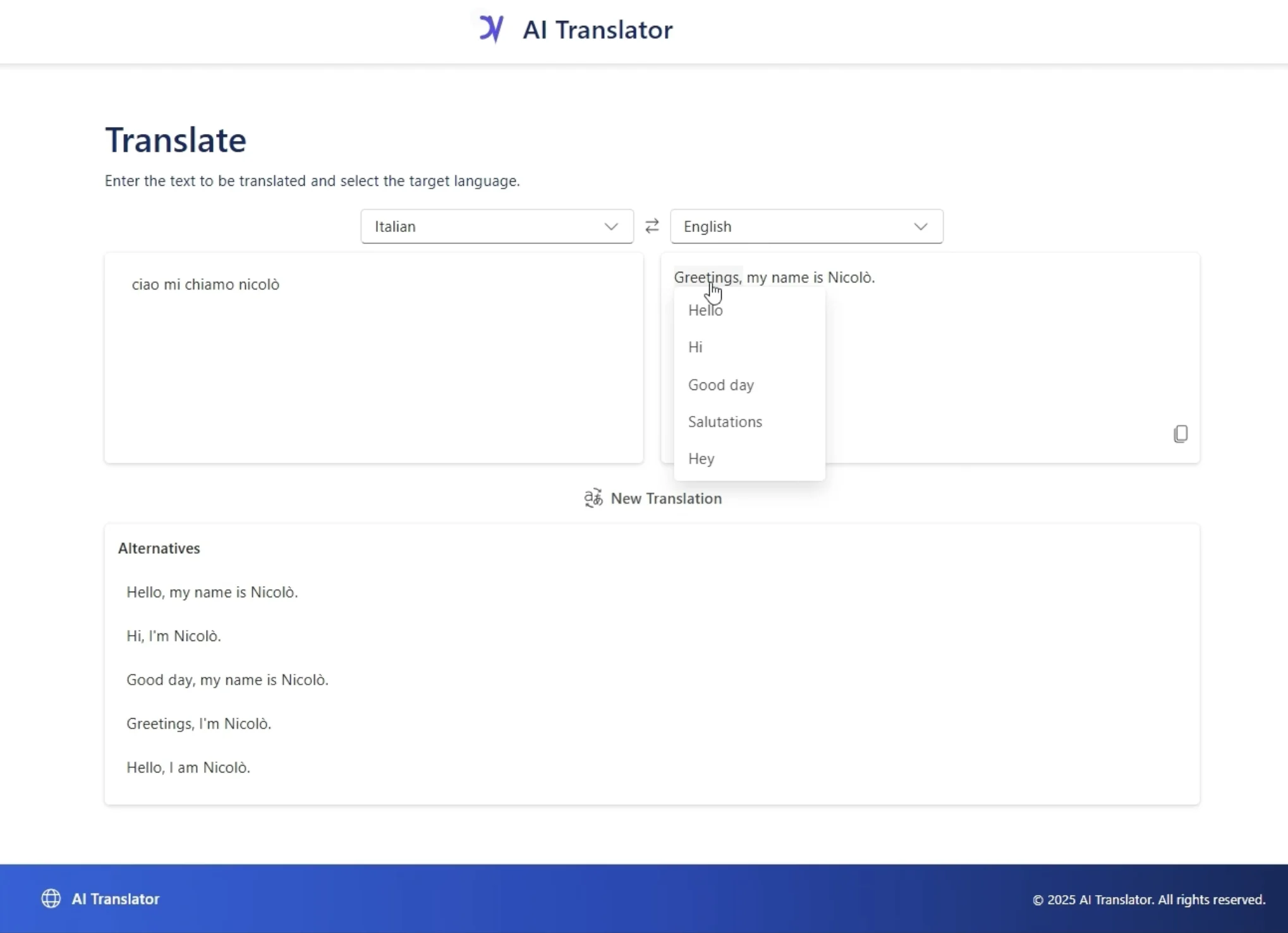Open the Italian source language dropdown
Viewport: 1288px width, 933px height.
pos(496,226)
